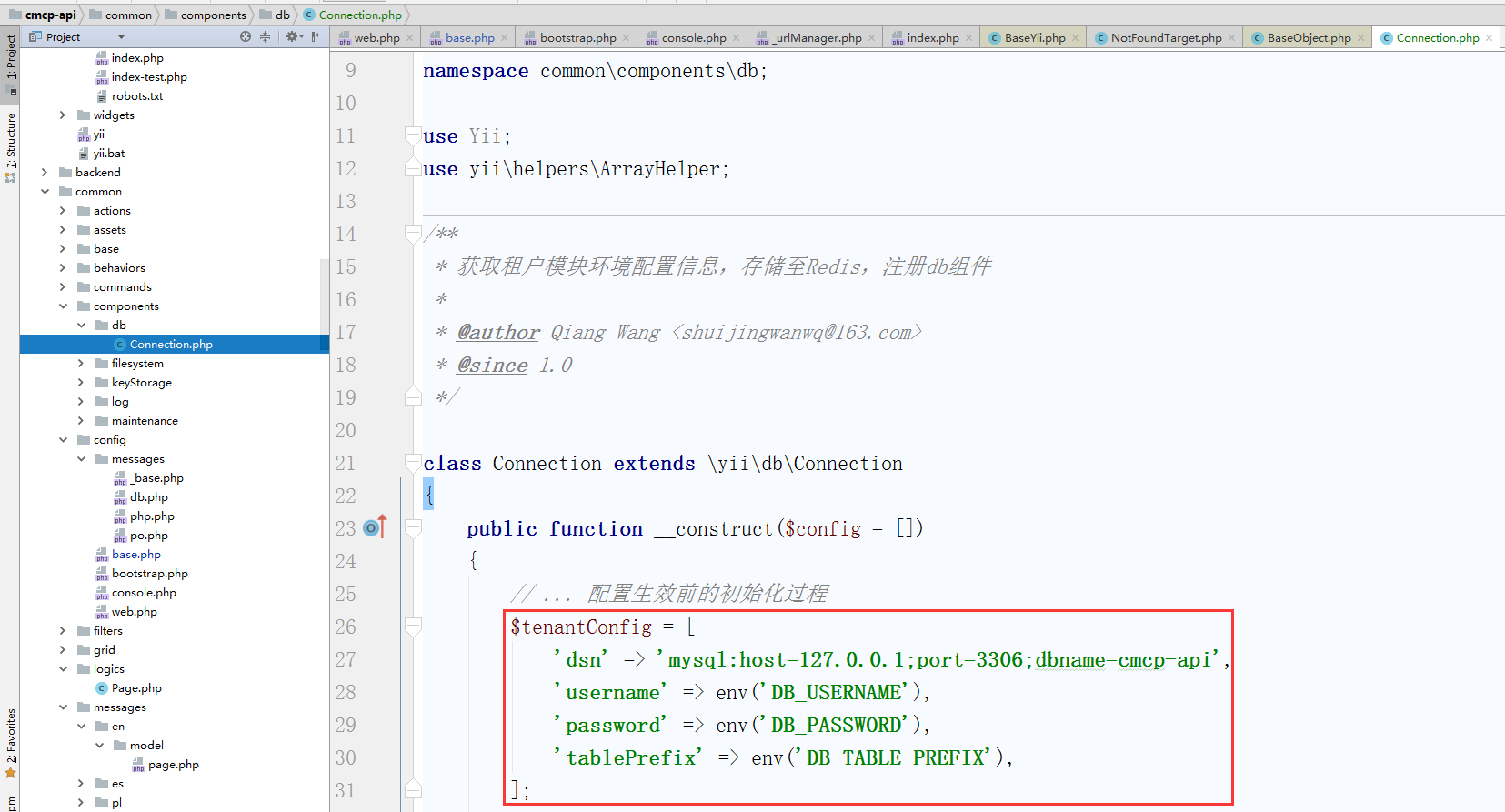1505x812 pixels.
Task: Close the console.php editor tab
Action: point(736,38)
